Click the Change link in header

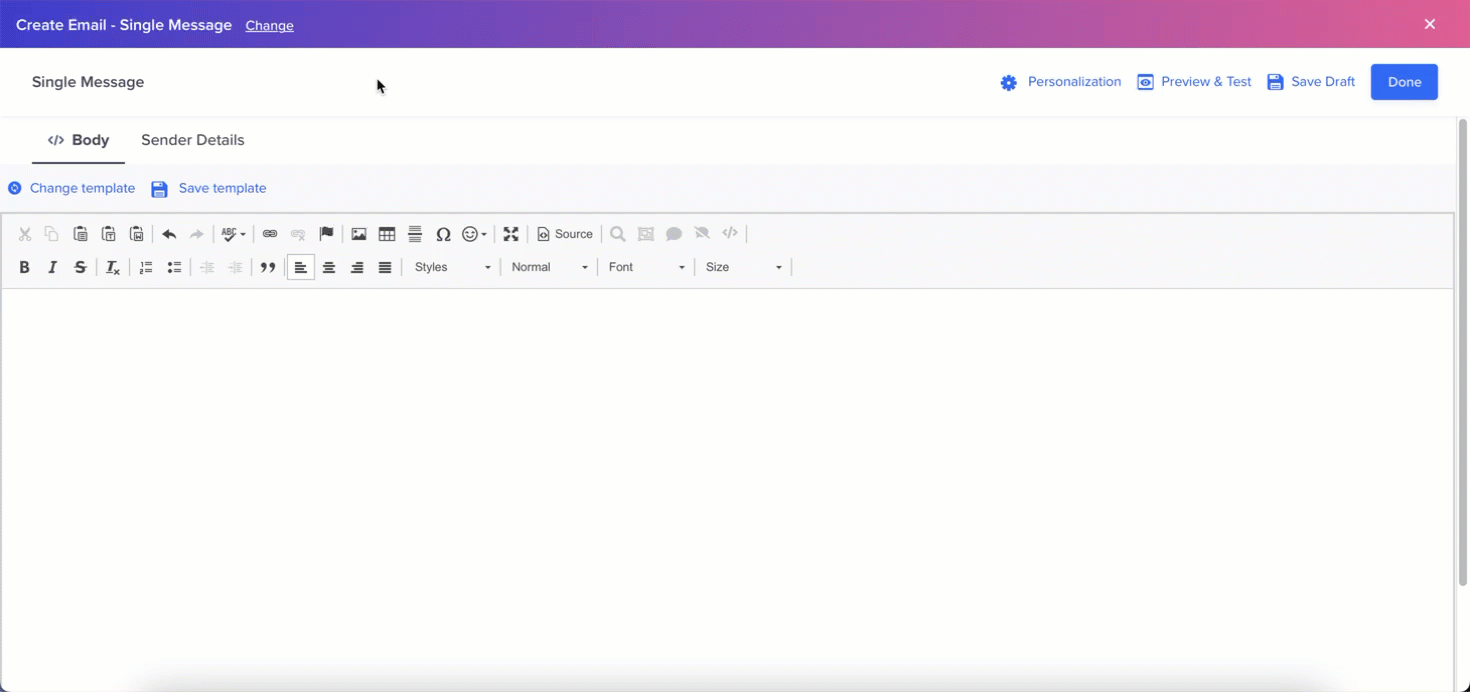[270, 26]
